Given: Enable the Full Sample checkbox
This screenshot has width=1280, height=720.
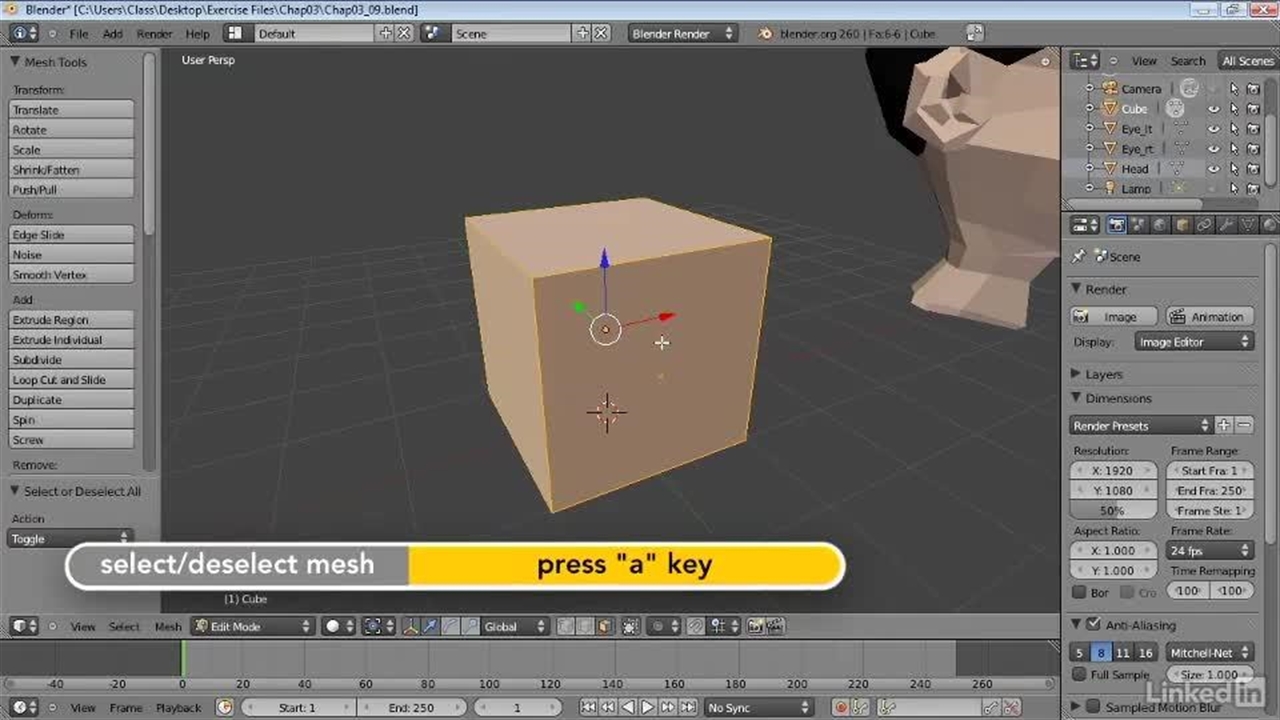Looking at the screenshot, I should coord(1079,675).
